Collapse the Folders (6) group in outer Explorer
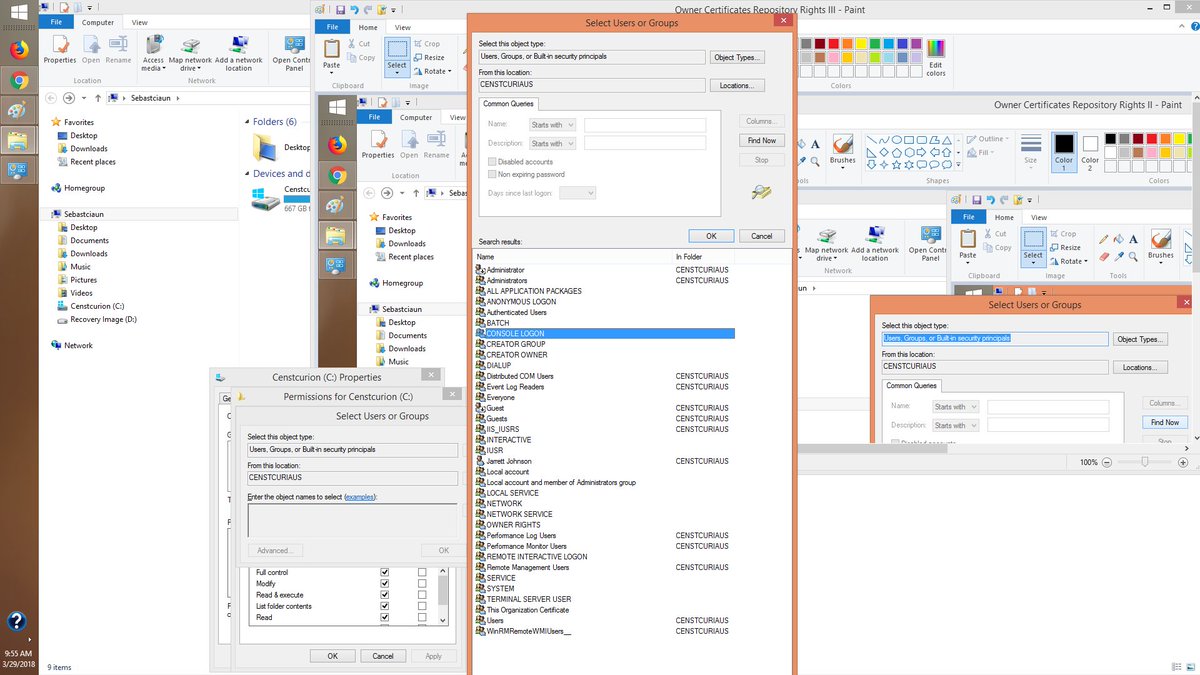Viewport: 1200px width, 675px height. point(247,122)
